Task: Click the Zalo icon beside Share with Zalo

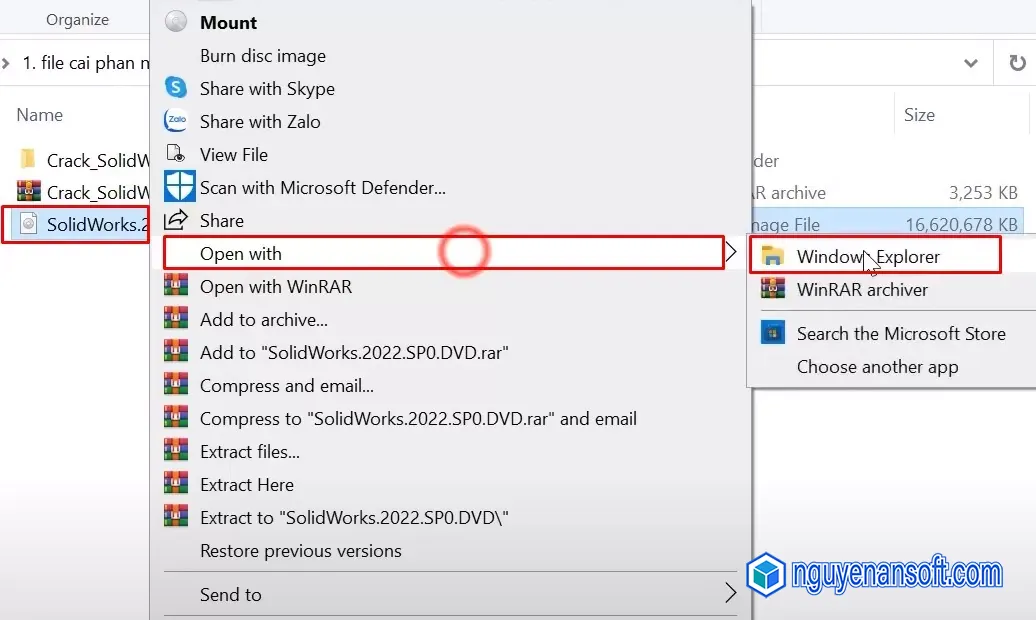Action: [x=176, y=121]
